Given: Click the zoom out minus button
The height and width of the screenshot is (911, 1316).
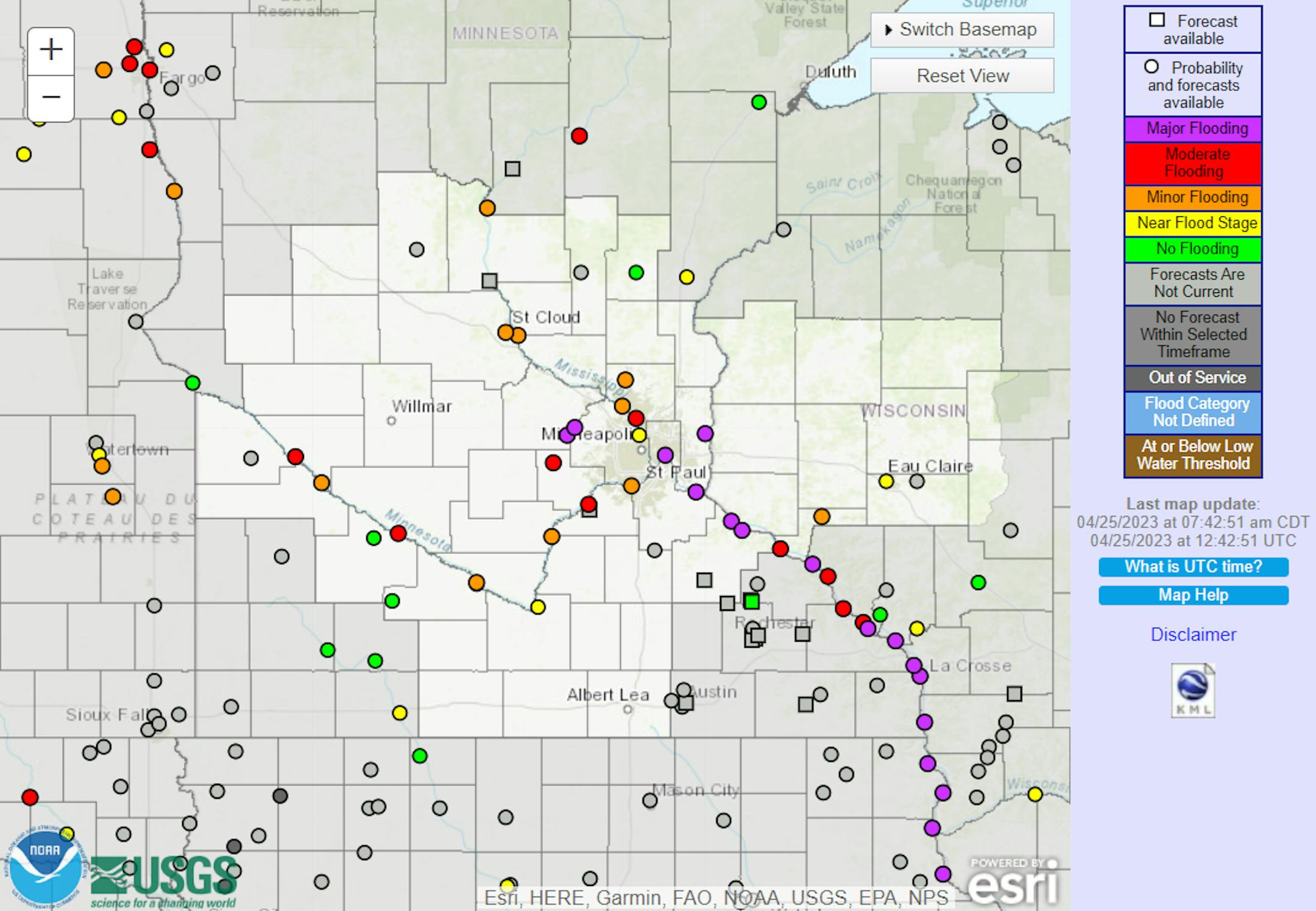Looking at the screenshot, I should pyautogui.click(x=51, y=97).
